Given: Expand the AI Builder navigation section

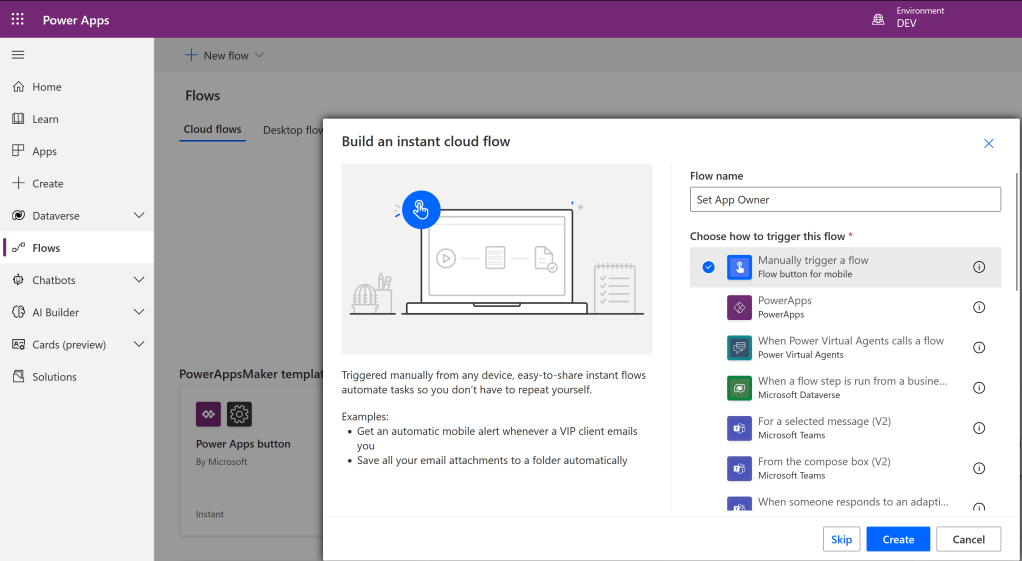Looking at the screenshot, I should click(x=139, y=312).
